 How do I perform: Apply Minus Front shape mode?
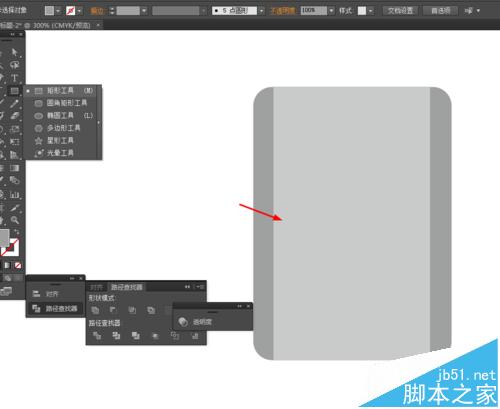pos(113,310)
